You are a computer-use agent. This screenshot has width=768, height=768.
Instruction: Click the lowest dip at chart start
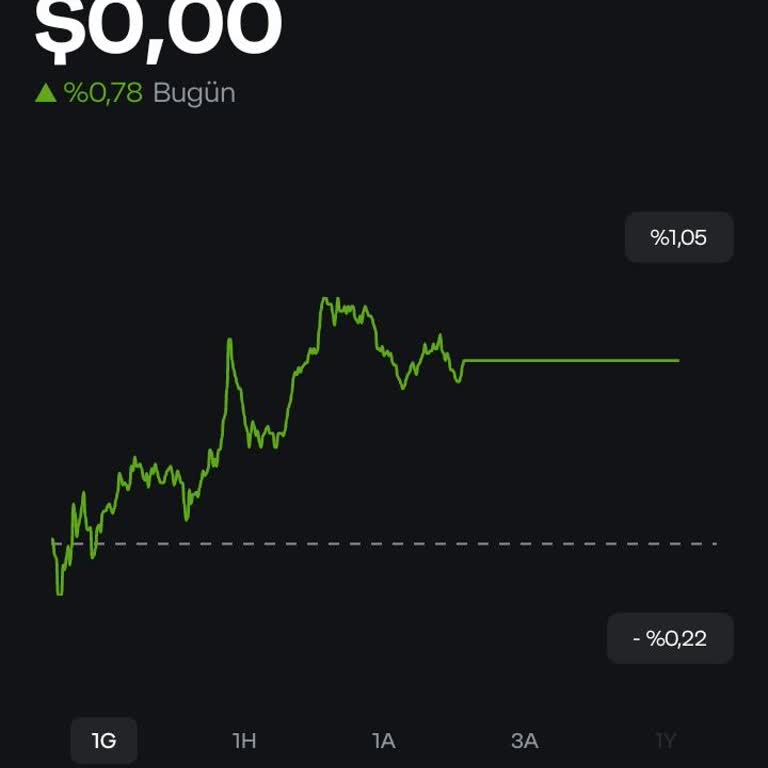pos(59,594)
